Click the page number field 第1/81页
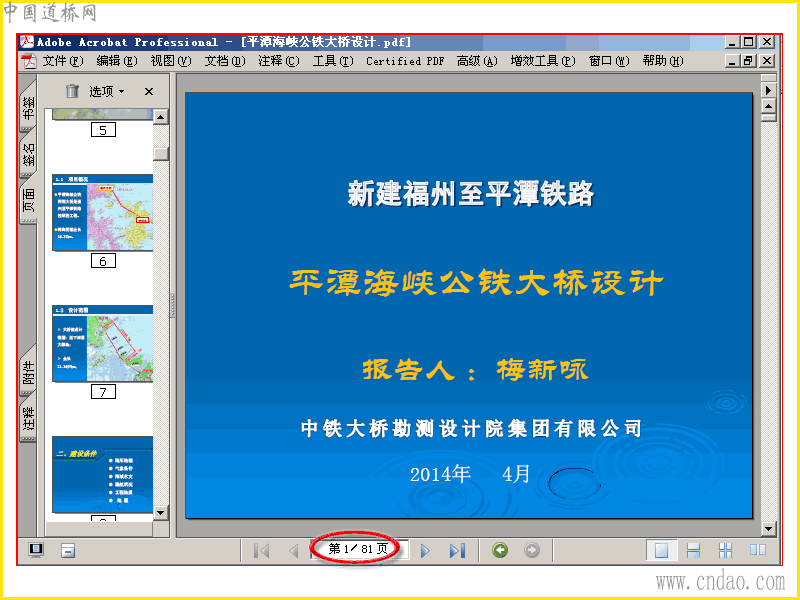Image resolution: width=800 pixels, height=600 pixels. 358,549
